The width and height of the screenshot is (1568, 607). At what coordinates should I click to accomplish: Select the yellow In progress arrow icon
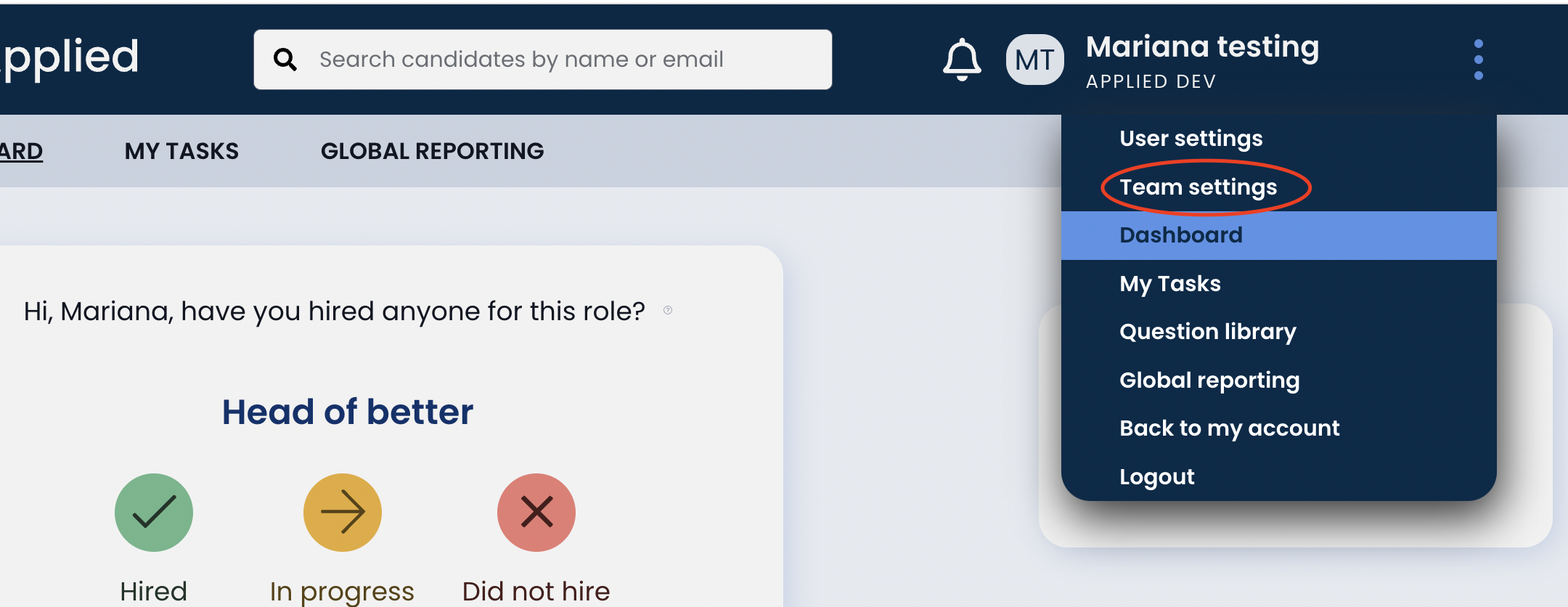(x=343, y=513)
